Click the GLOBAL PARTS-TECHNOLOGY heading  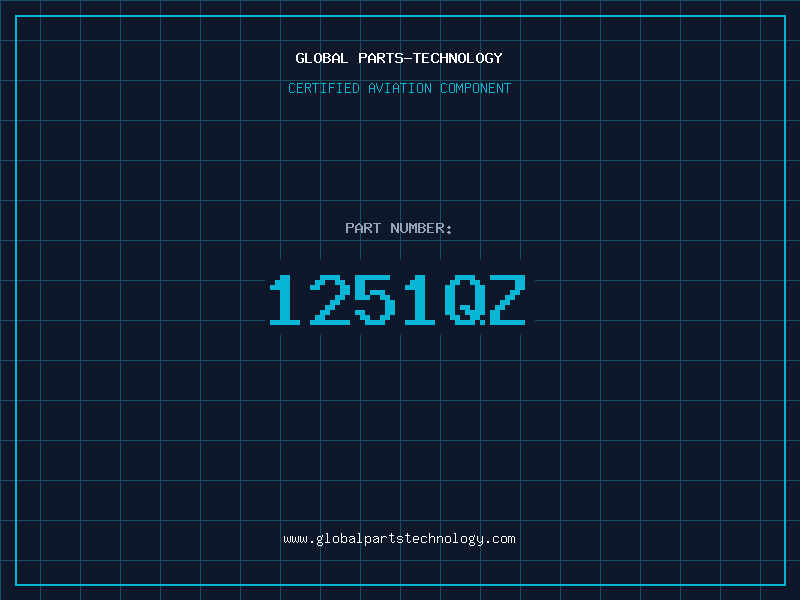(399, 58)
